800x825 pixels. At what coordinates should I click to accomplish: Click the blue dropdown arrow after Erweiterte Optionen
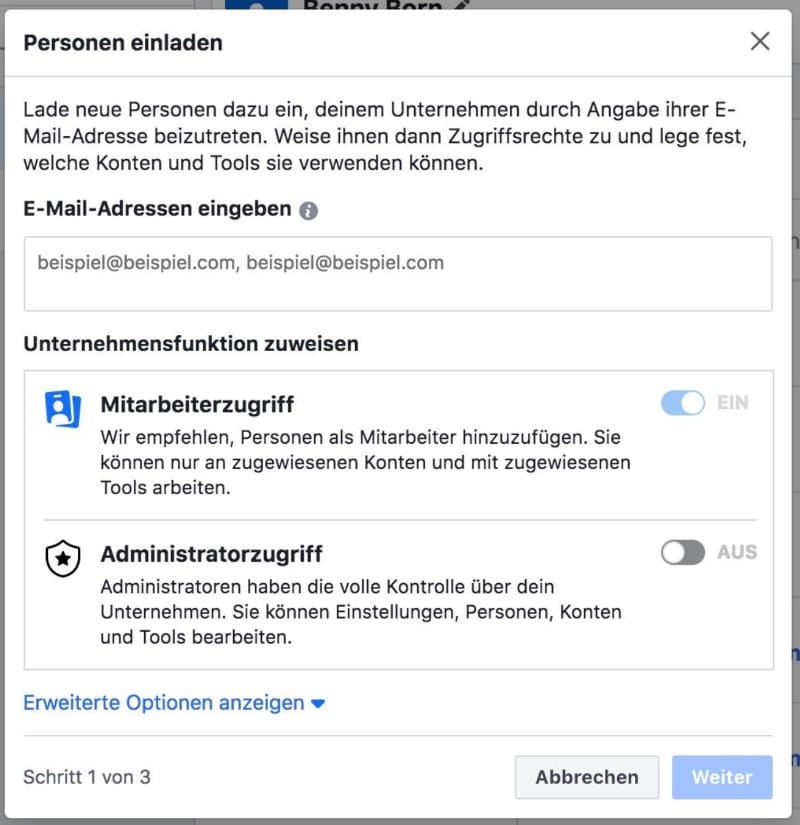click(318, 704)
